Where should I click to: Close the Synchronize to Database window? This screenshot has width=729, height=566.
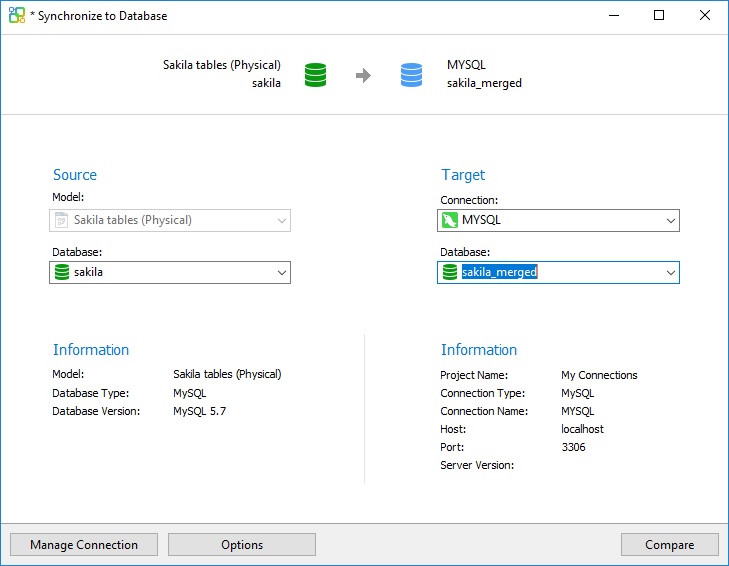705,16
